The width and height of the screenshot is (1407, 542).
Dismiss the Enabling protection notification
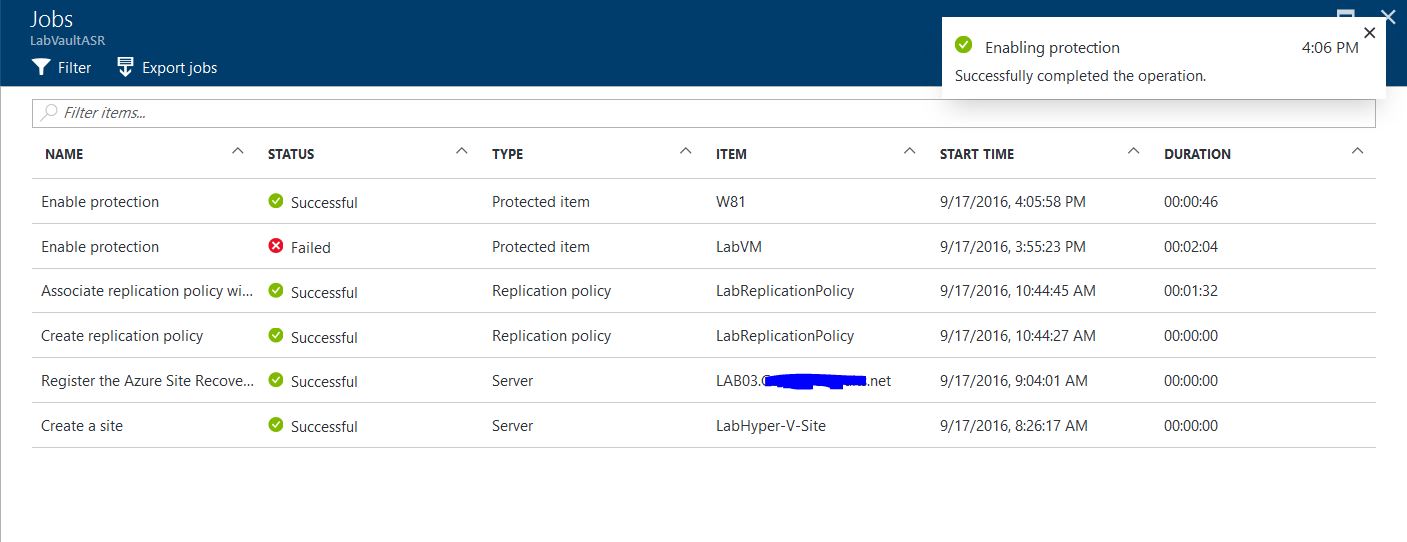point(1369,32)
